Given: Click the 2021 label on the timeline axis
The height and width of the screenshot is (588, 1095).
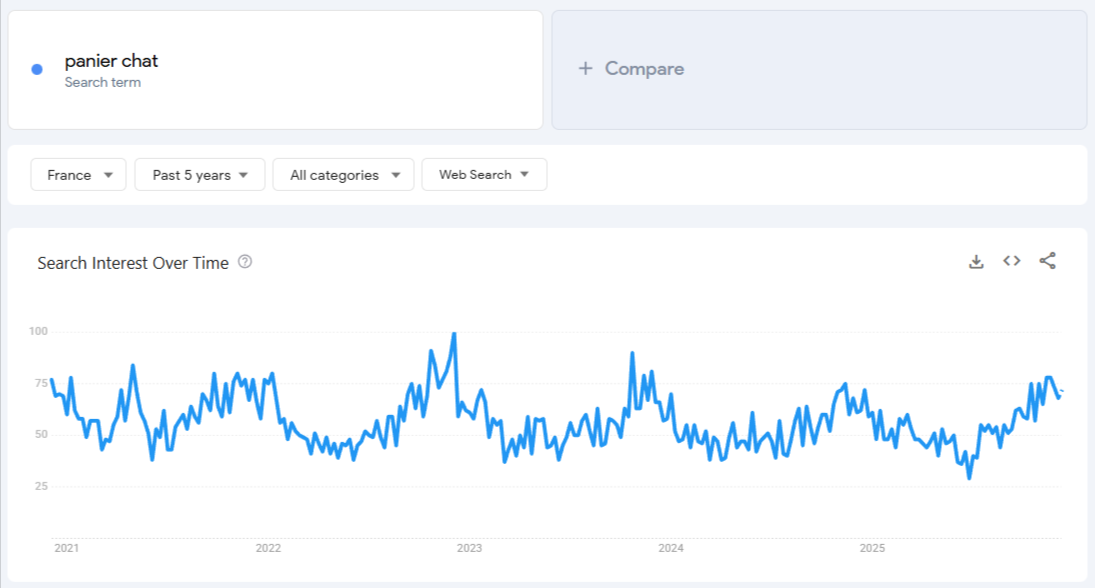Looking at the screenshot, I should 68,548.
